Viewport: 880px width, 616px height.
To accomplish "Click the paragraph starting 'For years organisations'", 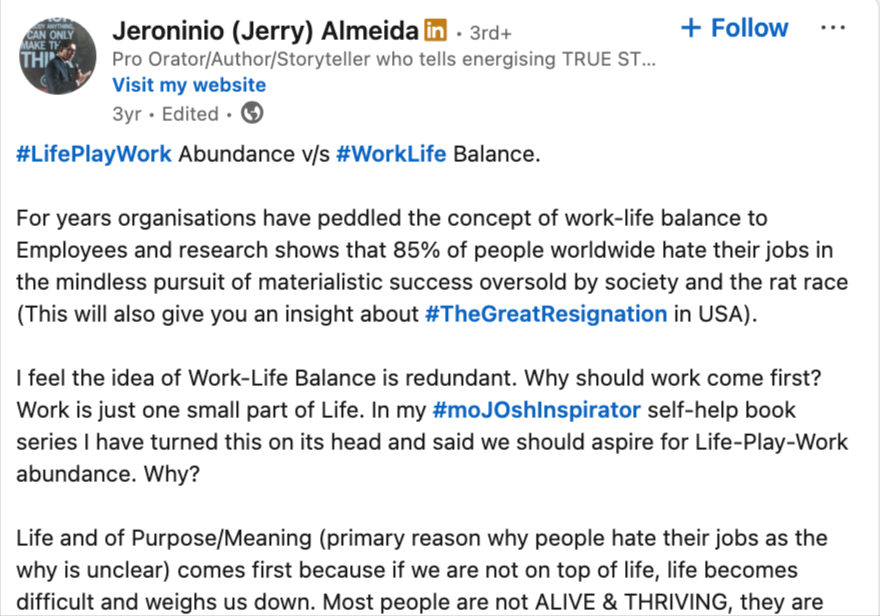I will (432, 266).
